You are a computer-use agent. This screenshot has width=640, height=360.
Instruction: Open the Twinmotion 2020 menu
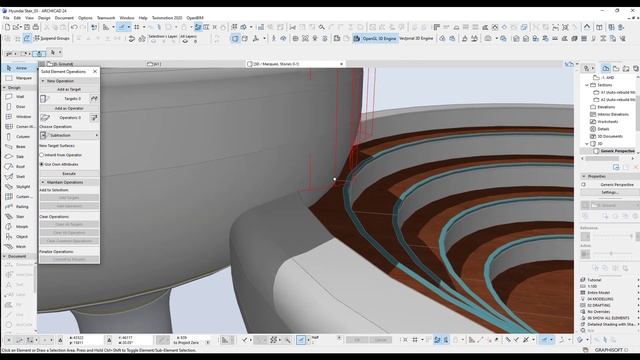click(x=167, y=18)
